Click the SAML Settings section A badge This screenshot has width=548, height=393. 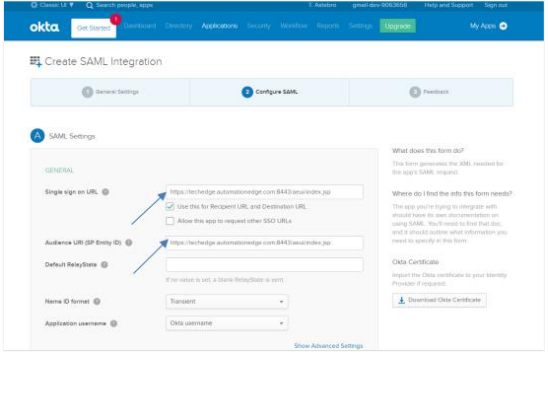(37, 136)
